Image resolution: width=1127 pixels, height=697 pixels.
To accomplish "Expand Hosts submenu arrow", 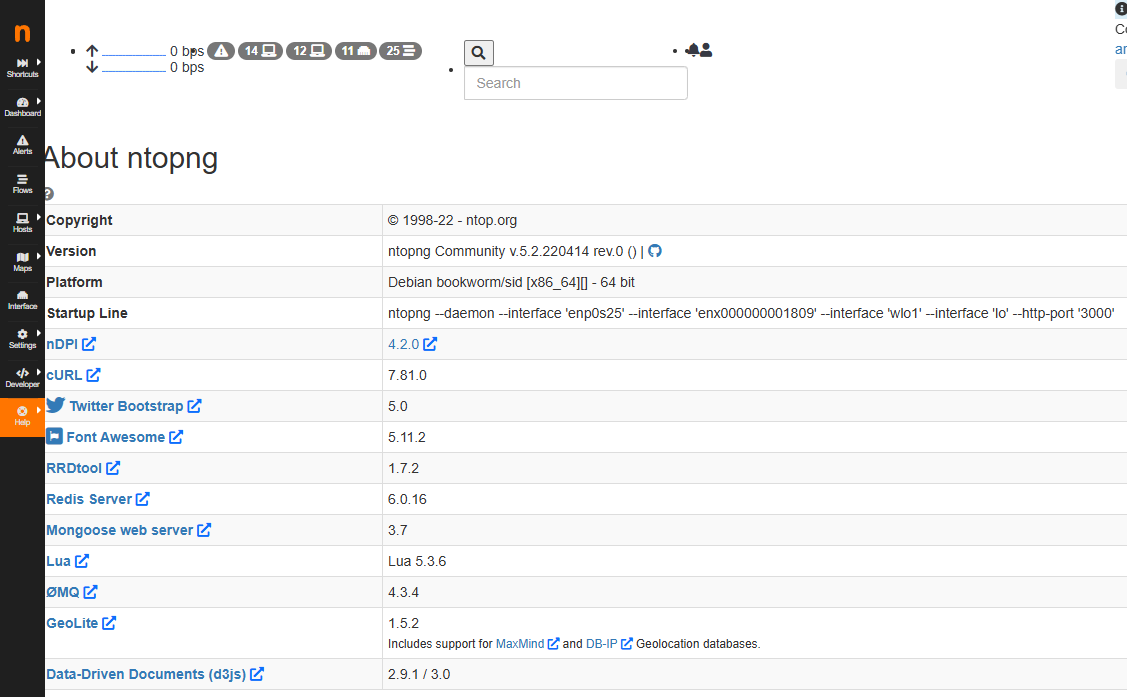I will click(x=39, y=216).
